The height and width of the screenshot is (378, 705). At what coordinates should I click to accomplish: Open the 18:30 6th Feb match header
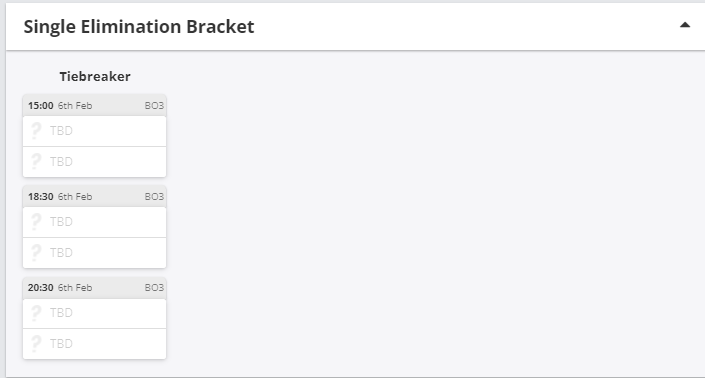[94, 196]
